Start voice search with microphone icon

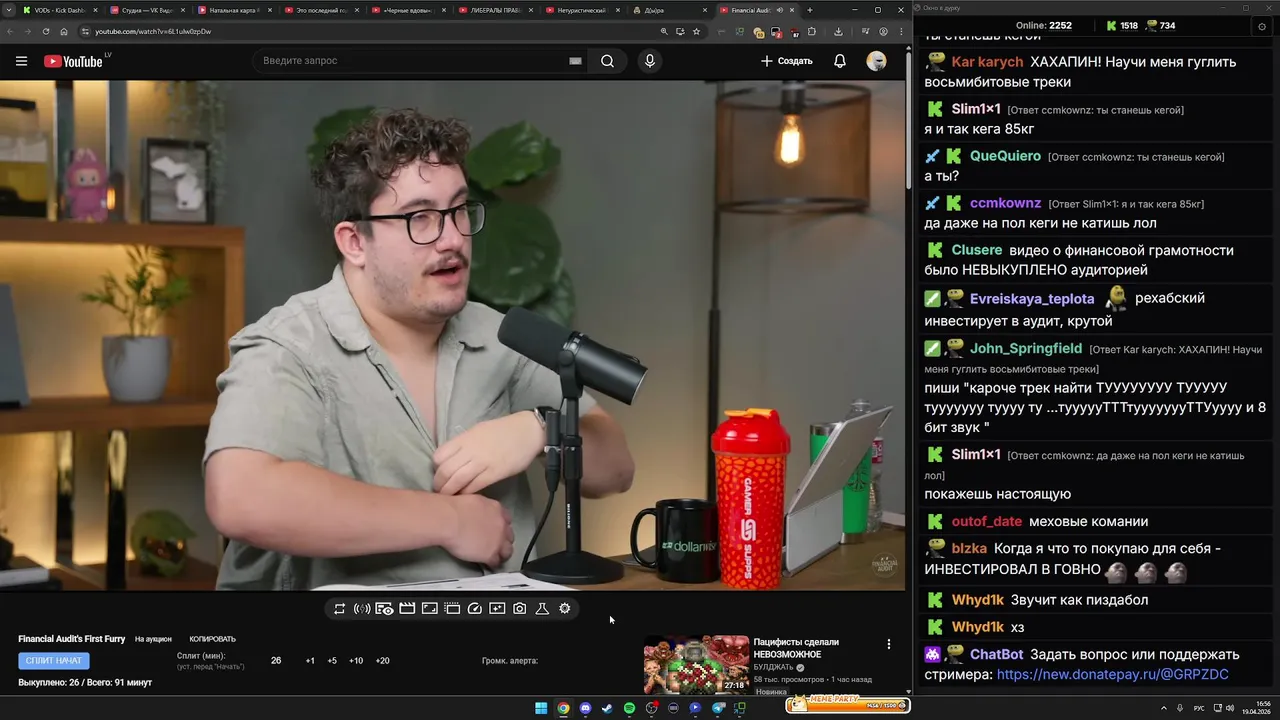[x=650, y=61]
